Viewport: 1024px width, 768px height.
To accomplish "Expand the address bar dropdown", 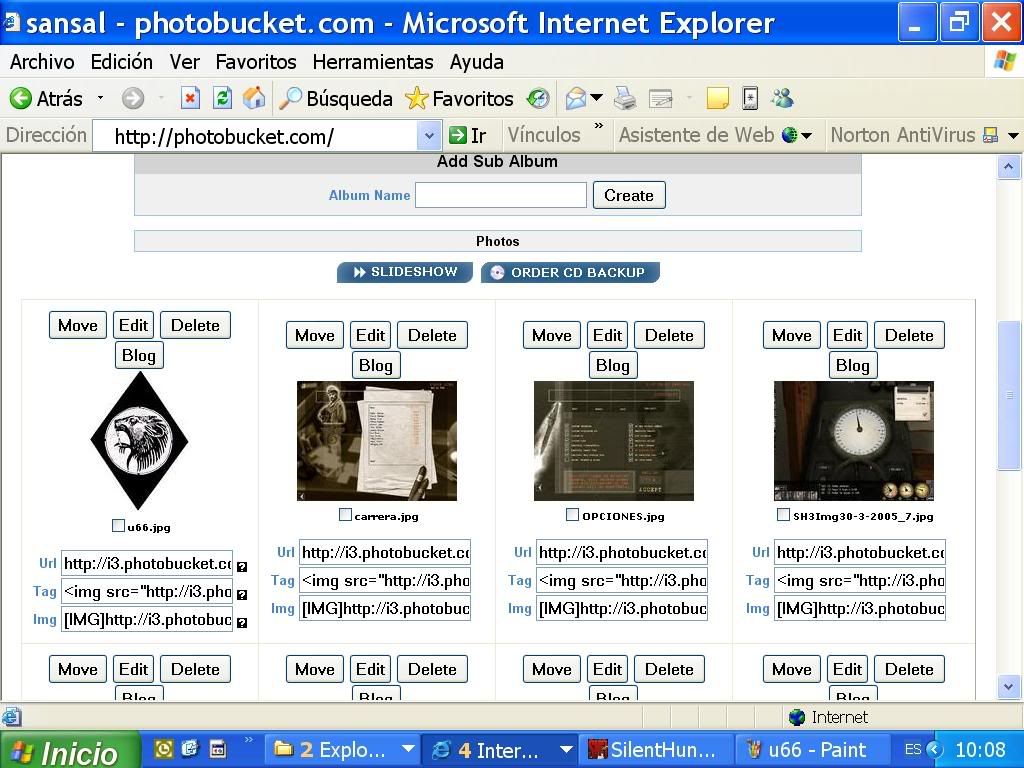I will point(429,135).
